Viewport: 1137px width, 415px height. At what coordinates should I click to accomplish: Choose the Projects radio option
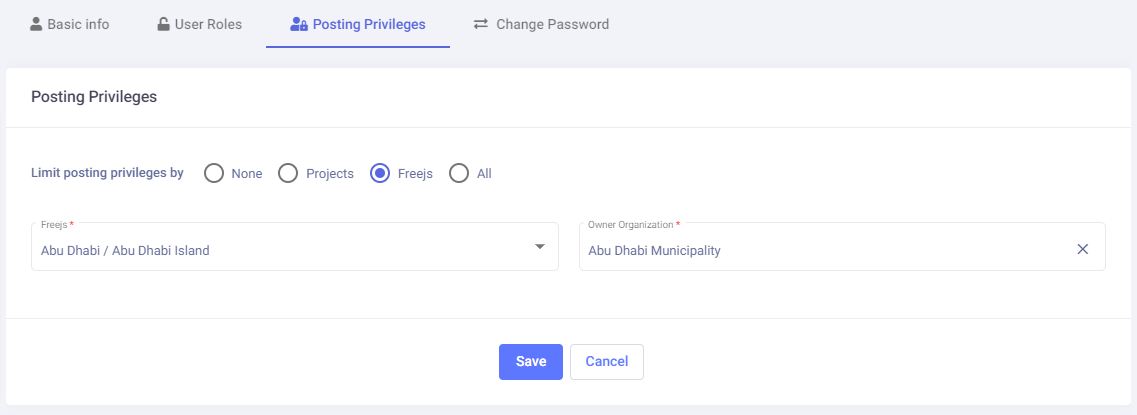(288, 173)
